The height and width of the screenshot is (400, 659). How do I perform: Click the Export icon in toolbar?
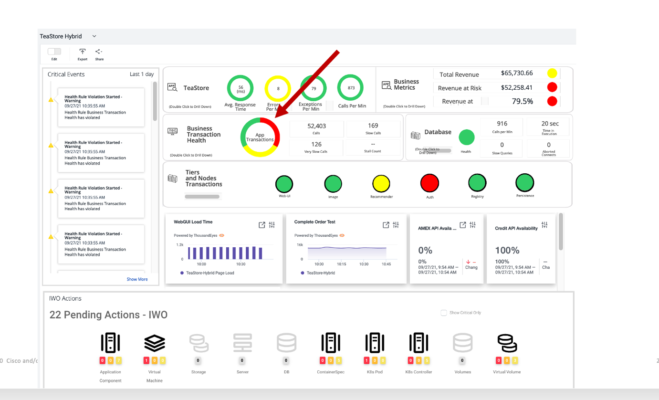pos(82,51)
